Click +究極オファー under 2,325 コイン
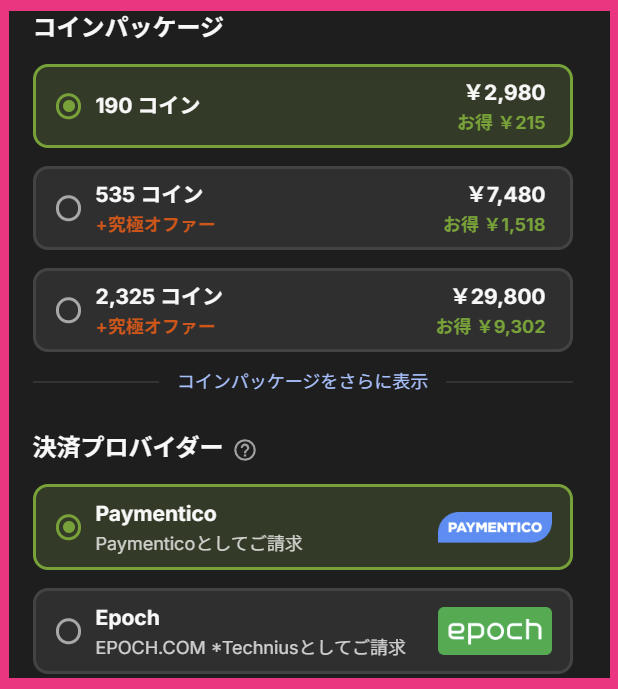 (x=155, y=327)
